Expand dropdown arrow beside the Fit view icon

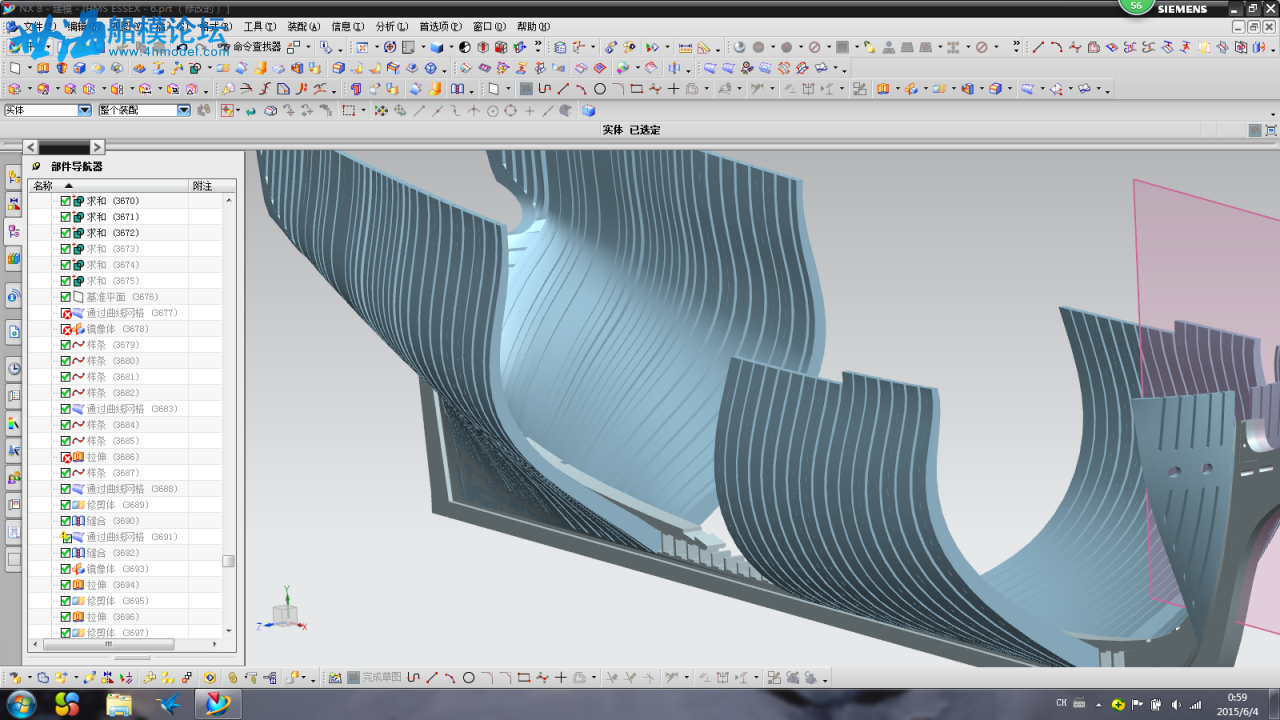click(x=375, y=47)
